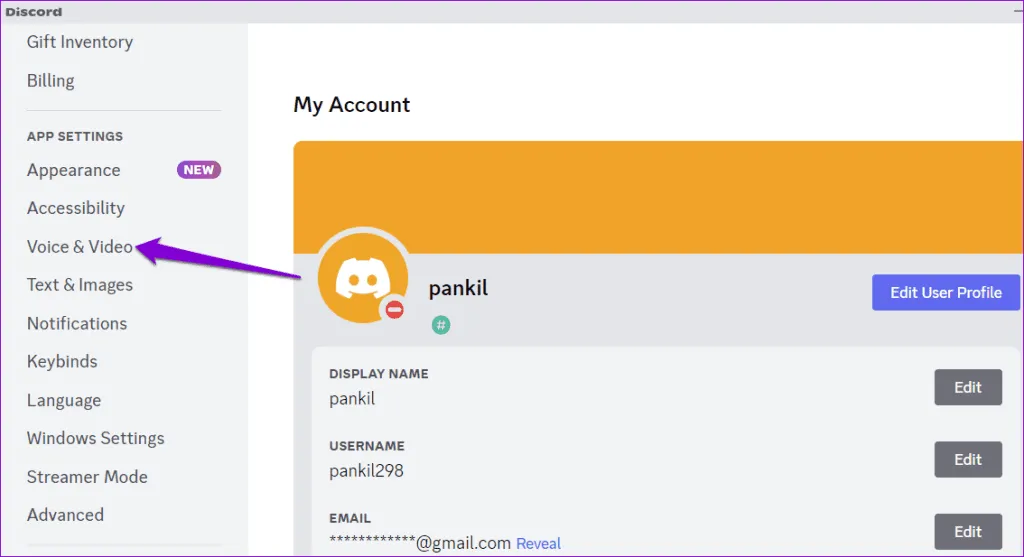Open Keybinds settings
The height and width of the screenshot is (557, 1024).
[x=62, y=361]
